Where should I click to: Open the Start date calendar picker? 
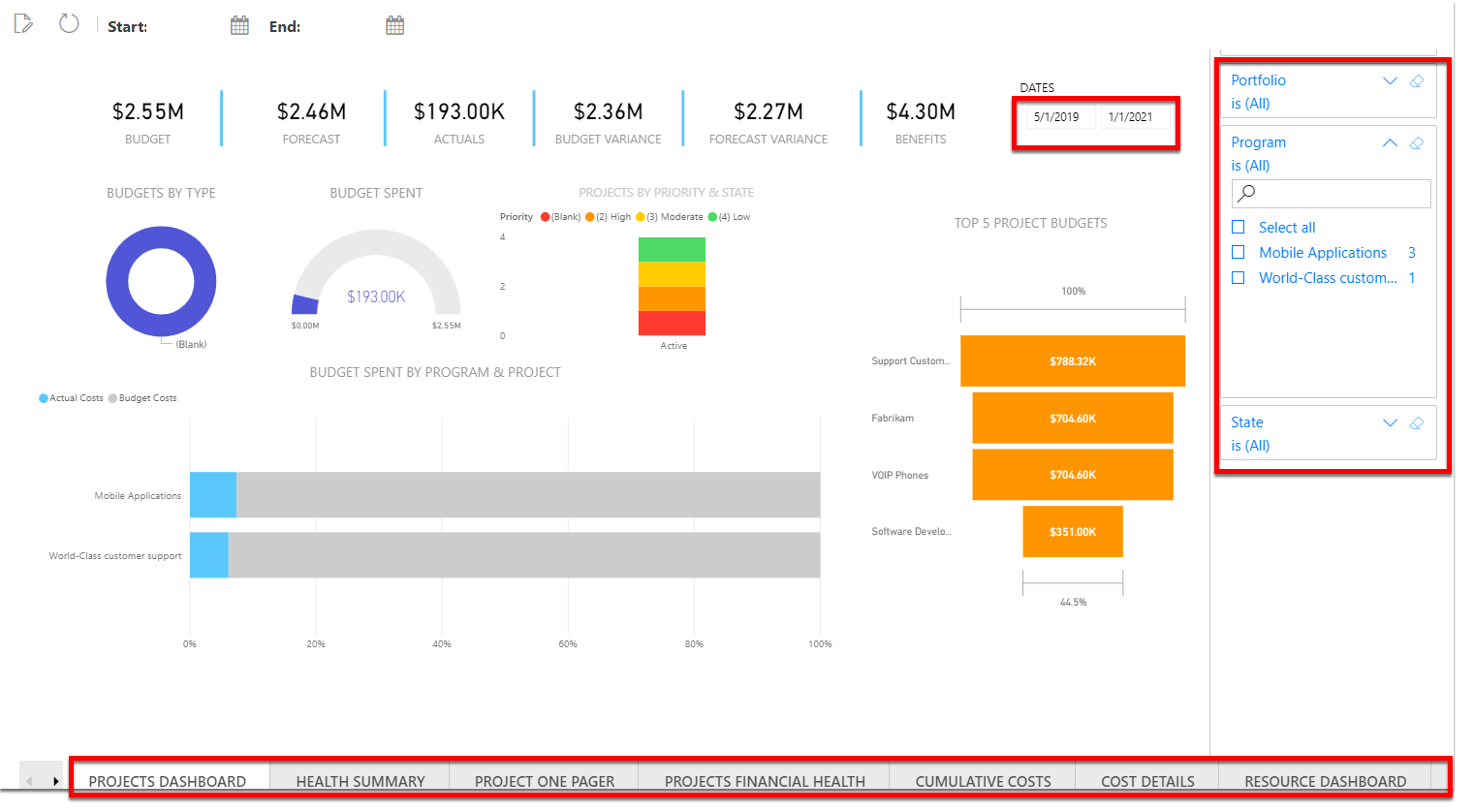[x=239, y=25]
